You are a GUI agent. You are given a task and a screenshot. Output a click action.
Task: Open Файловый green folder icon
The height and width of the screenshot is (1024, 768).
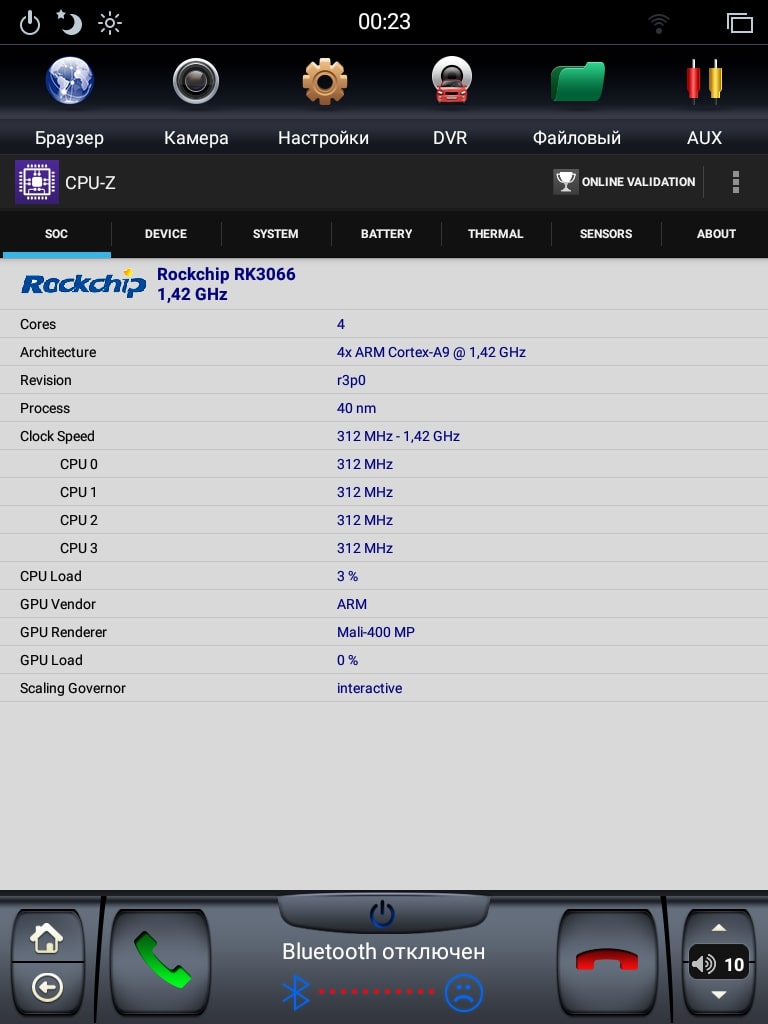click(578, 82)
